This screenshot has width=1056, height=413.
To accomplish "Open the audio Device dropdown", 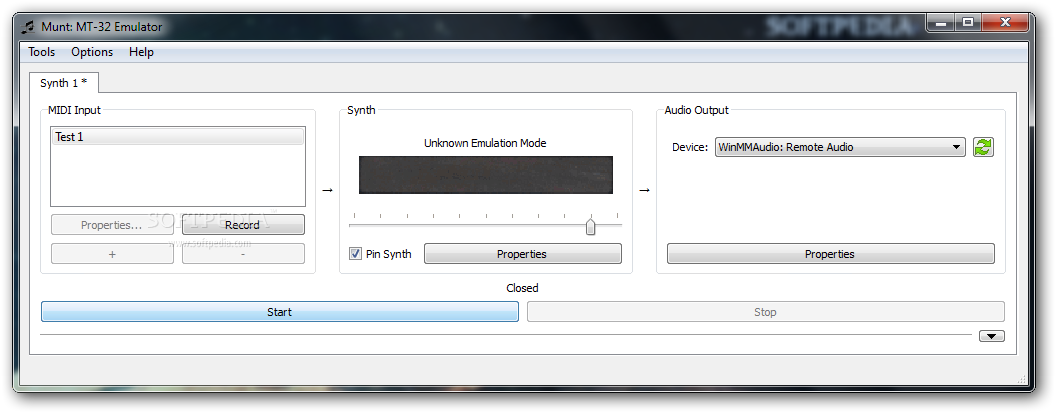I will tap(840, 147).
